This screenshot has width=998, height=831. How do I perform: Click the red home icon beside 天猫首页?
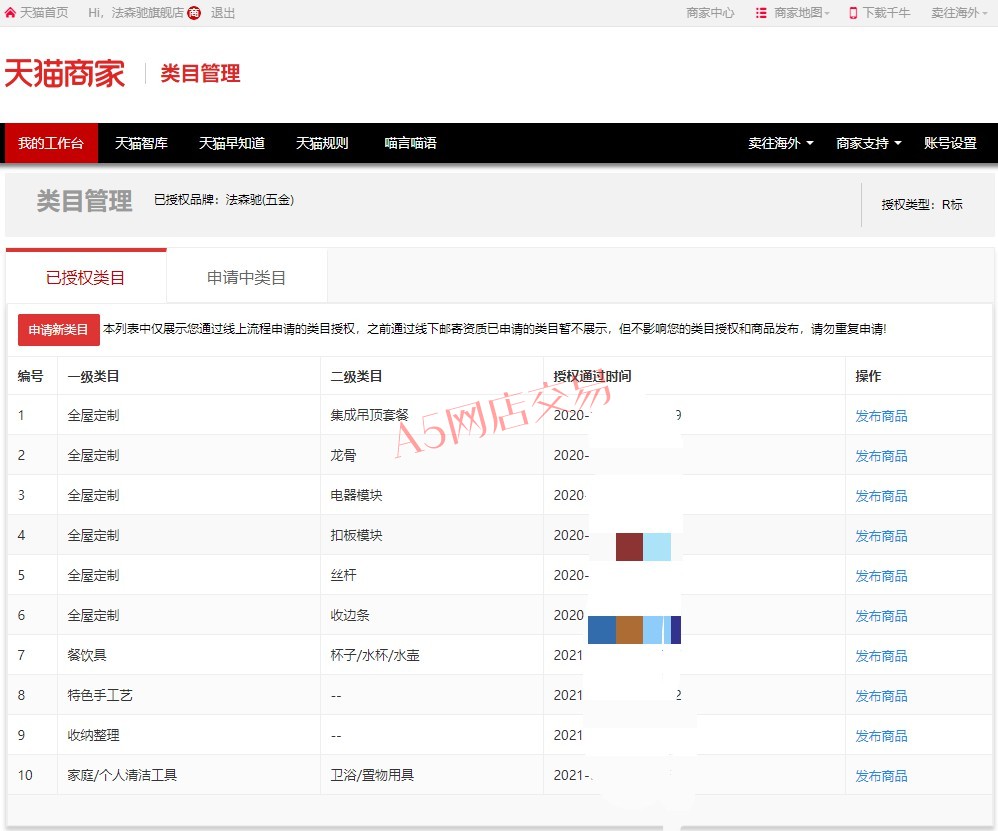point(10,13)
